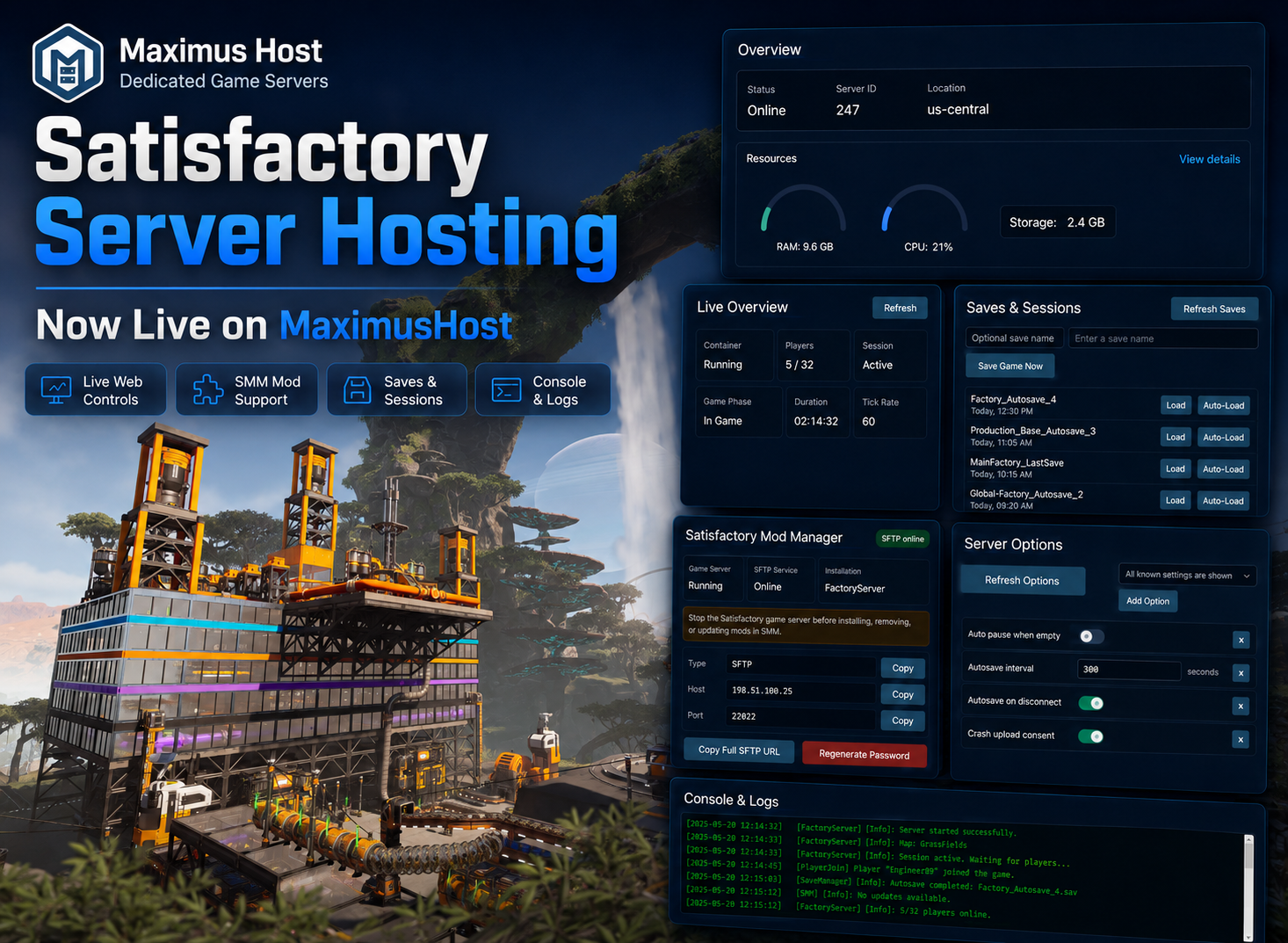Image resolution: width=1288 pixels, height=943 pixels.
Task: Click the Add Option button
Action: pyautogui.click(x=1147, y=601)
